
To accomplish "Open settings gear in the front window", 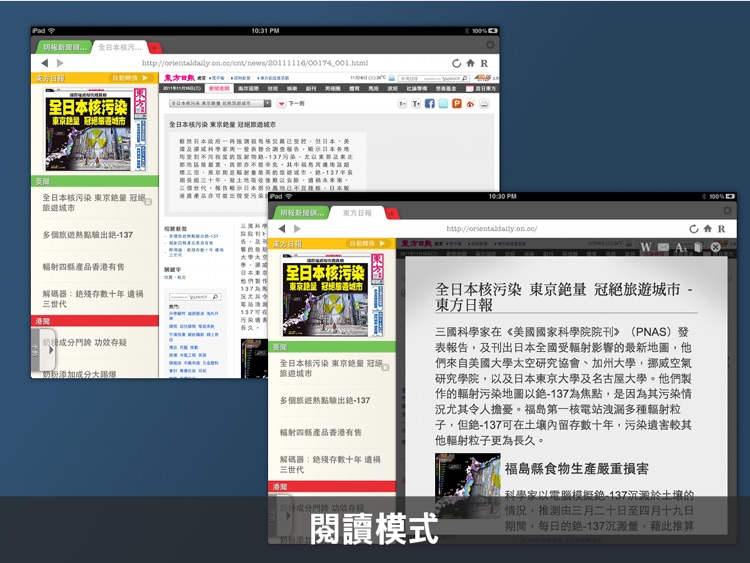I will click(x=728, y=210).
